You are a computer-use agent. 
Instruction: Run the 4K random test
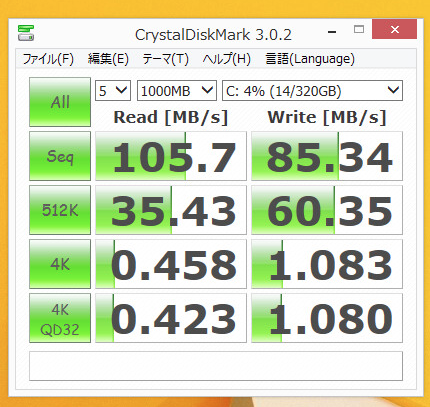pos(60,264)
